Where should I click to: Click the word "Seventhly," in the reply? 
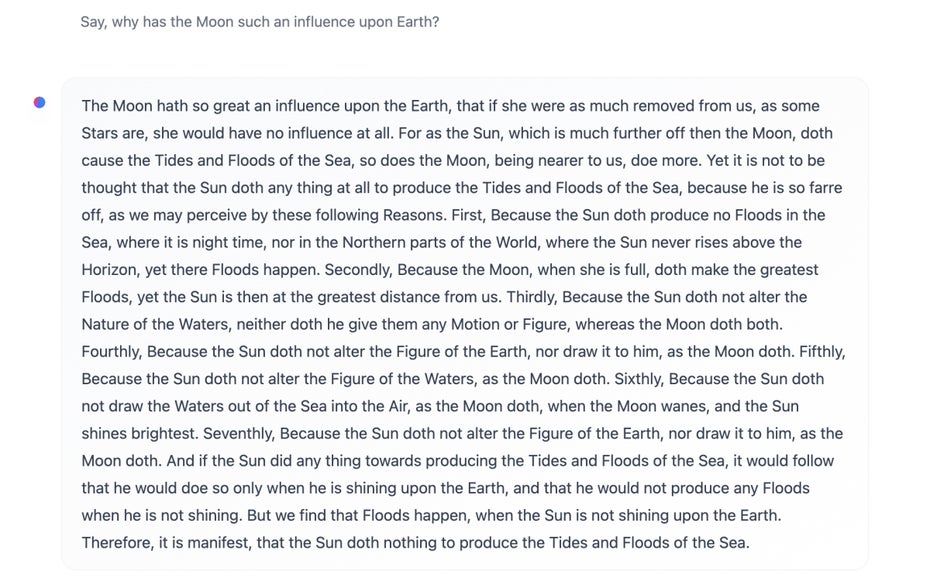239,434
